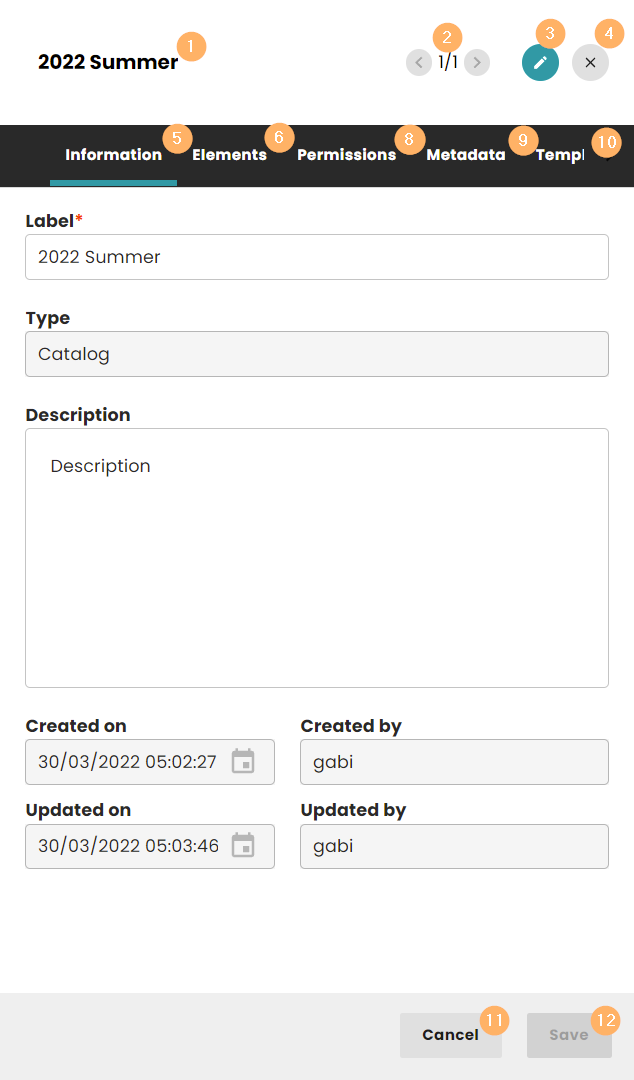
Task: Click the pencil edit icon button
Action: [540, 63]
